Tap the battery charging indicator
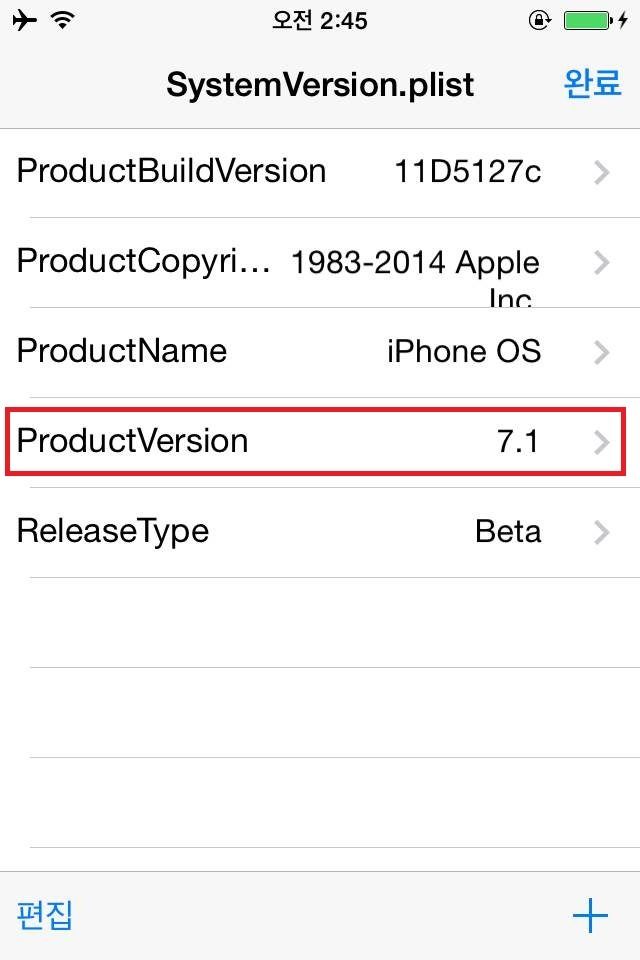640x960 pixels. (x=594, y=21)
